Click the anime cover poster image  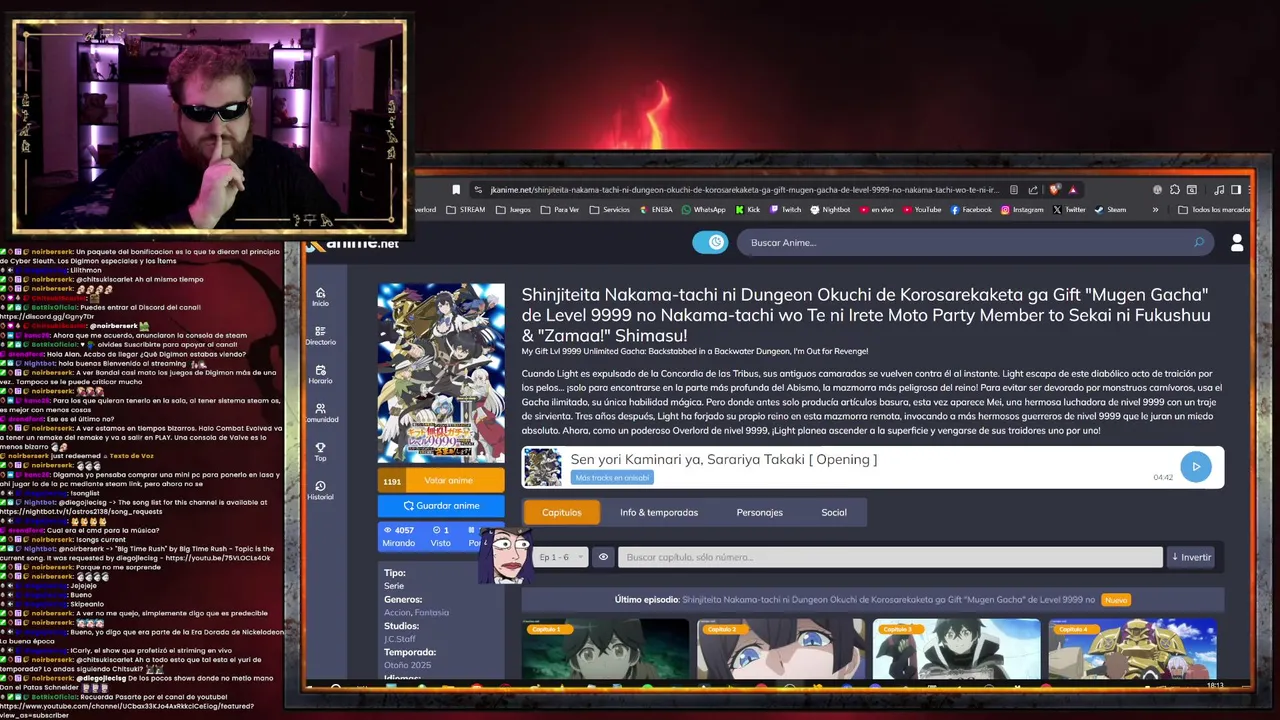[x=441, y=373]
